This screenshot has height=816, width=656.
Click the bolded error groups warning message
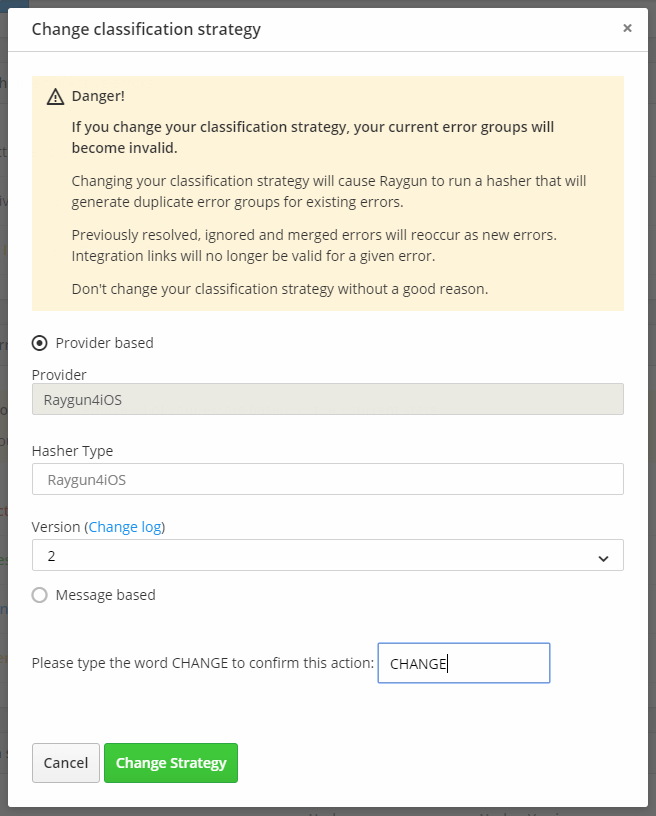pos(310,137)
